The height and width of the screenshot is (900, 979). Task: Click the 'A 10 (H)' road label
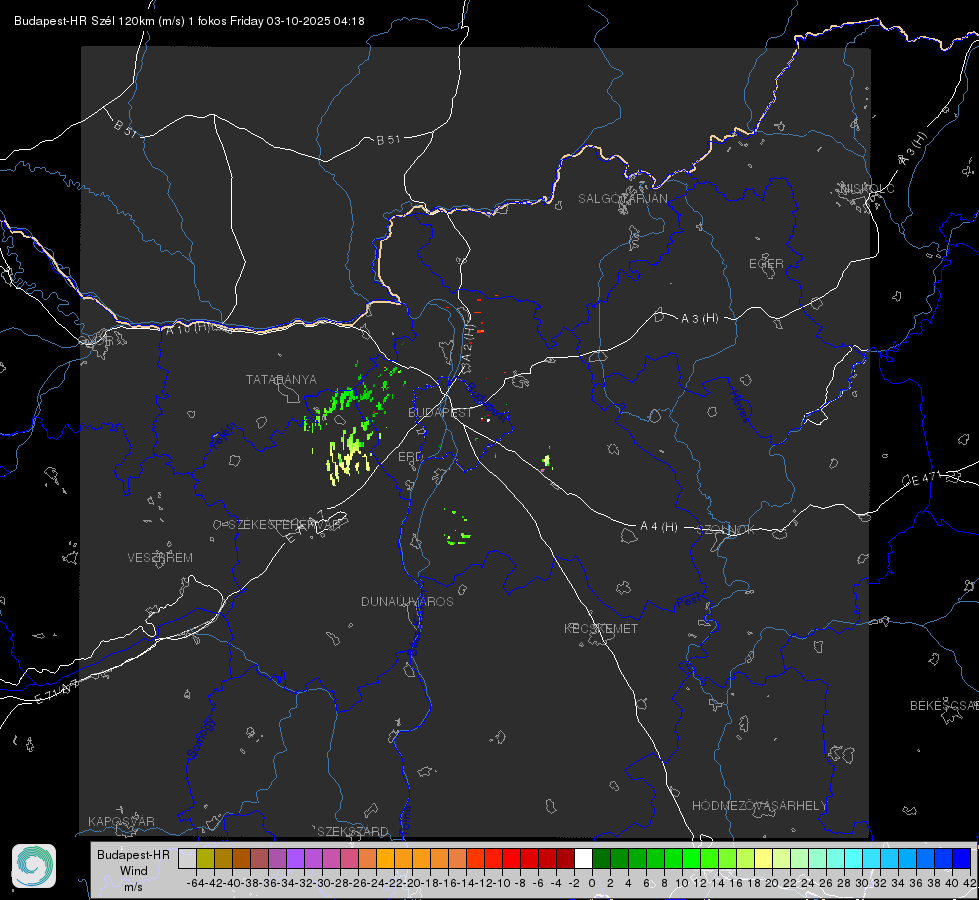point(192,327)
